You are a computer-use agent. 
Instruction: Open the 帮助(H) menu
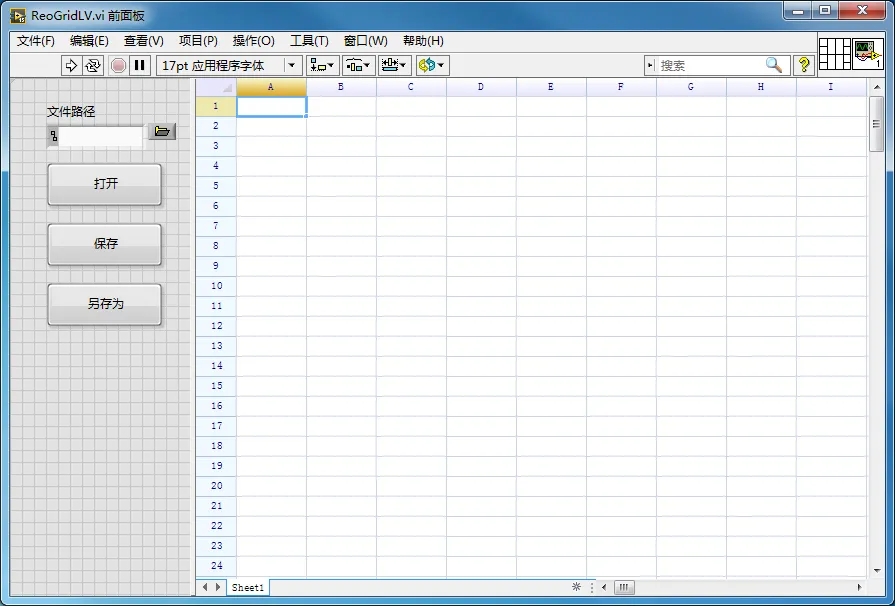[x=423, y=41]
